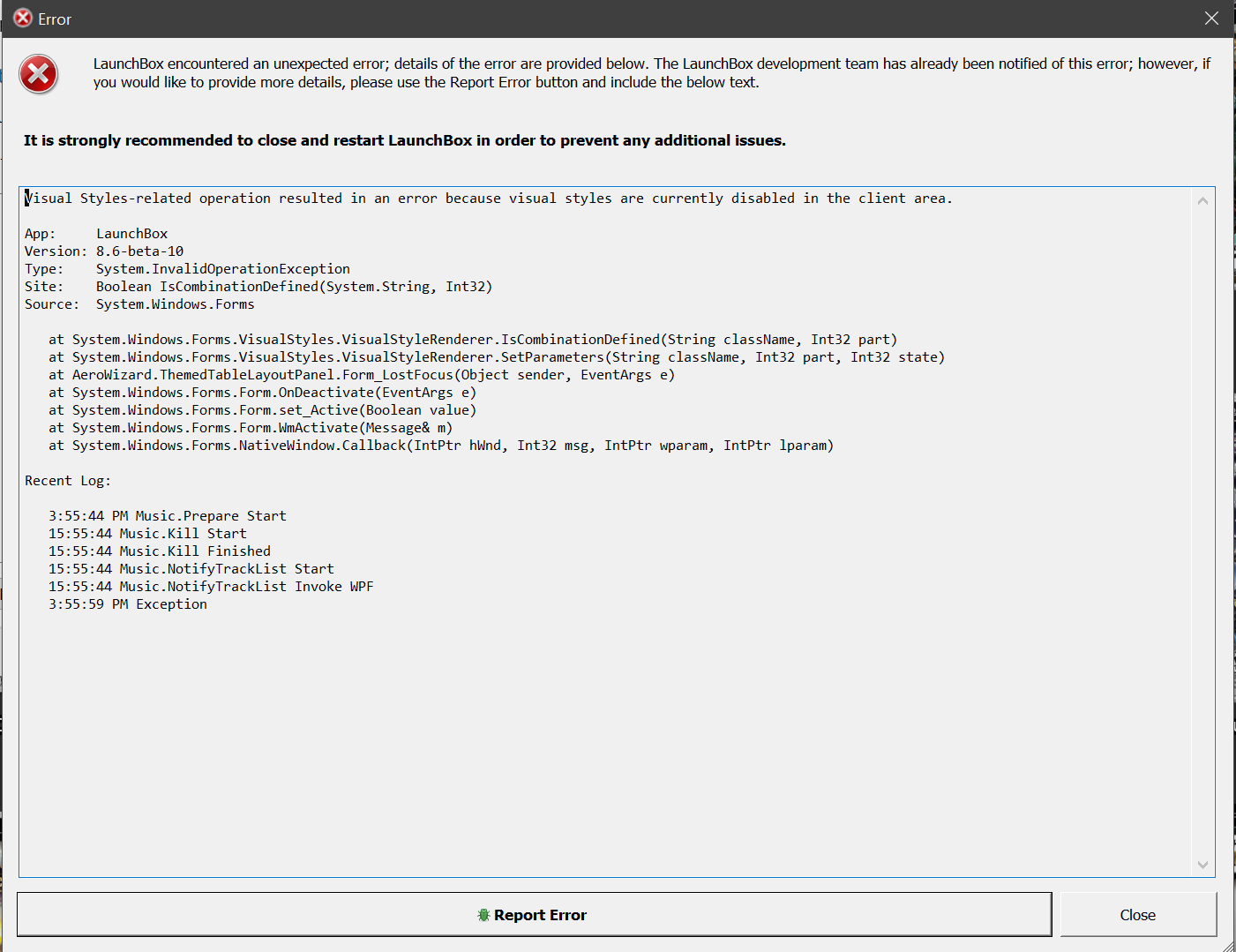
Task: Click the large red error X icon
Action: pyautogui.click(x=39, y=74)
